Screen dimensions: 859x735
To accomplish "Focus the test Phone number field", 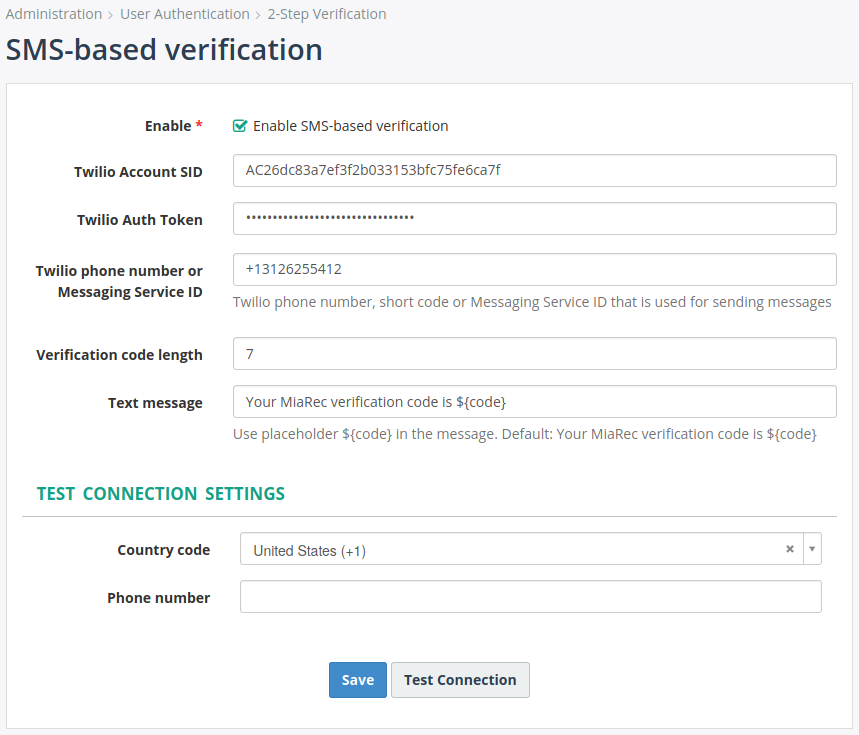I will [530, 596].
